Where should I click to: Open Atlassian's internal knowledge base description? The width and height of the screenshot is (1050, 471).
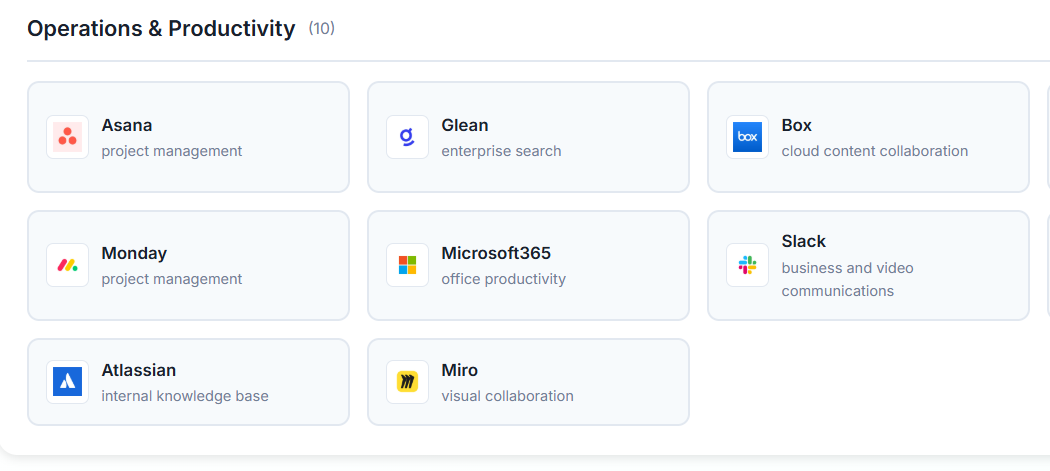(x=185, y=396)
